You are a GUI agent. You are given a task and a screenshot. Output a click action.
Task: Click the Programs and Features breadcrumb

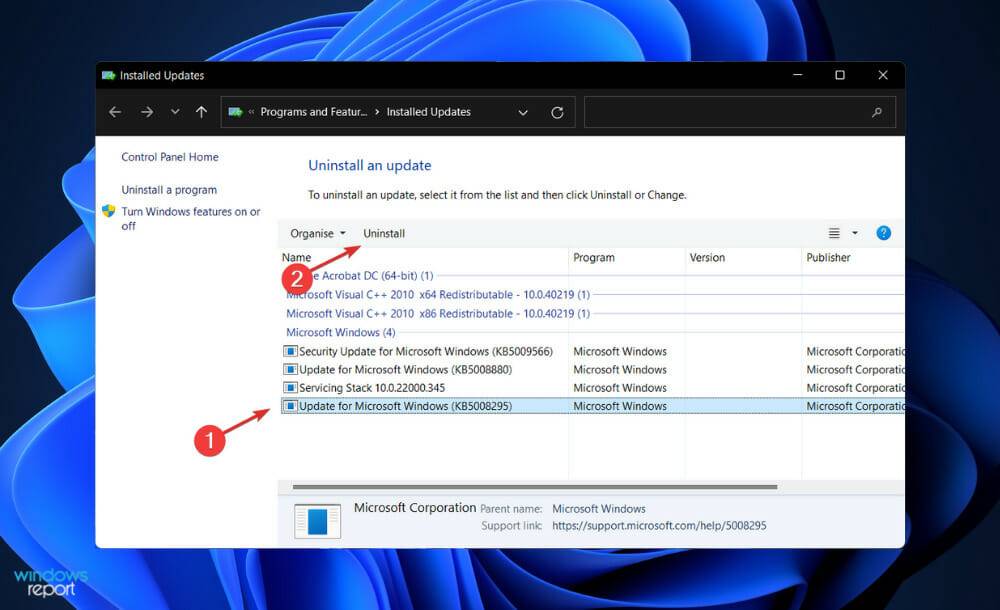312,111
